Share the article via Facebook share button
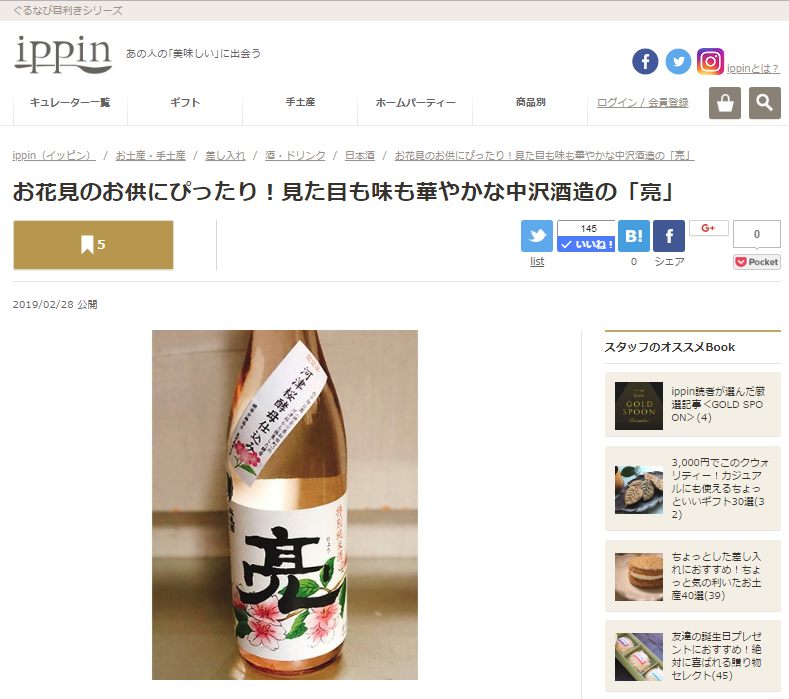 [x=669, y=236]
